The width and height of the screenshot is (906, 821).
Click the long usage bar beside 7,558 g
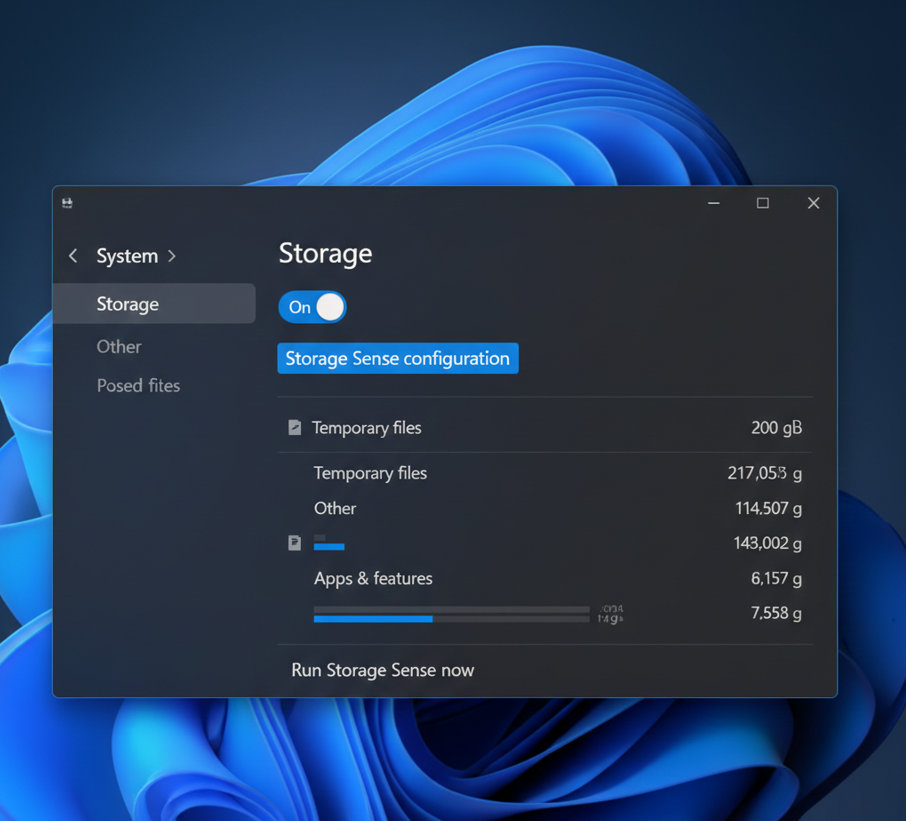click(x=451, y=615)
